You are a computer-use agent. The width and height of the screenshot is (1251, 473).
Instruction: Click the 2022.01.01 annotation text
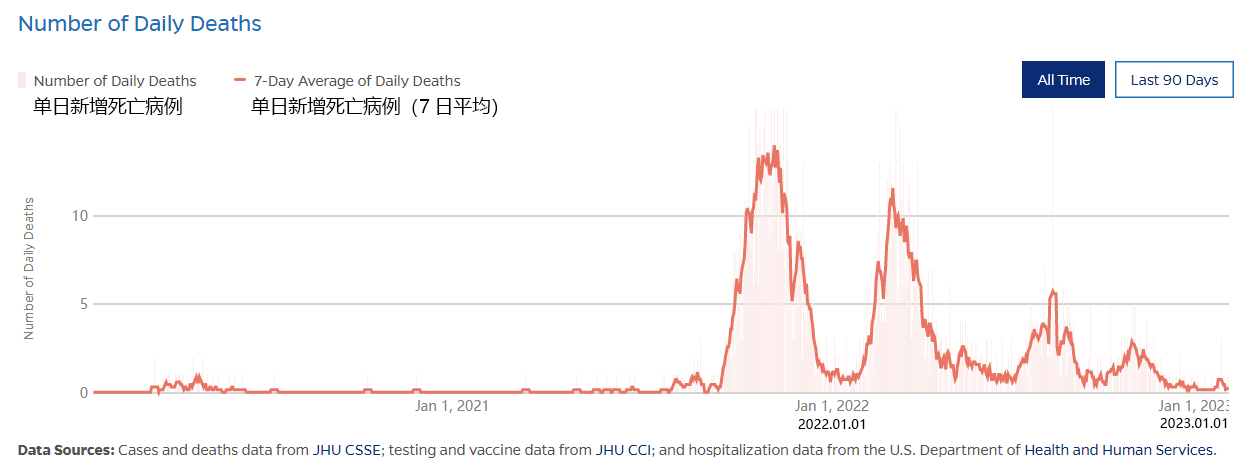coord(832,424)
